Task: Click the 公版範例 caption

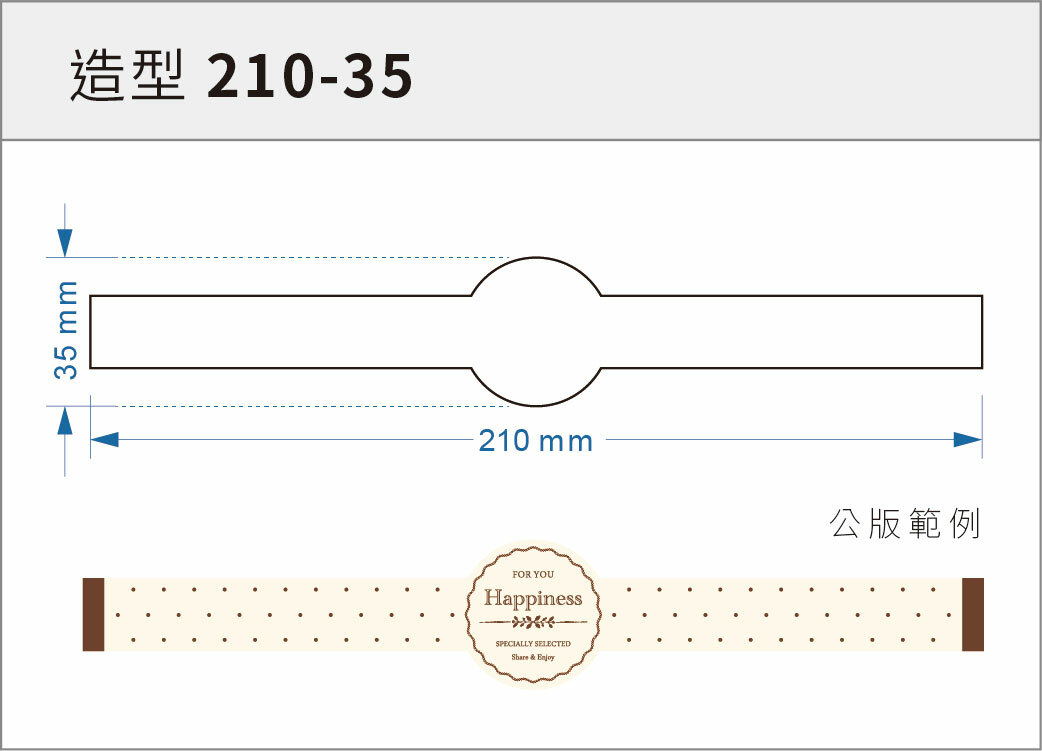Action: coord(904,524)
